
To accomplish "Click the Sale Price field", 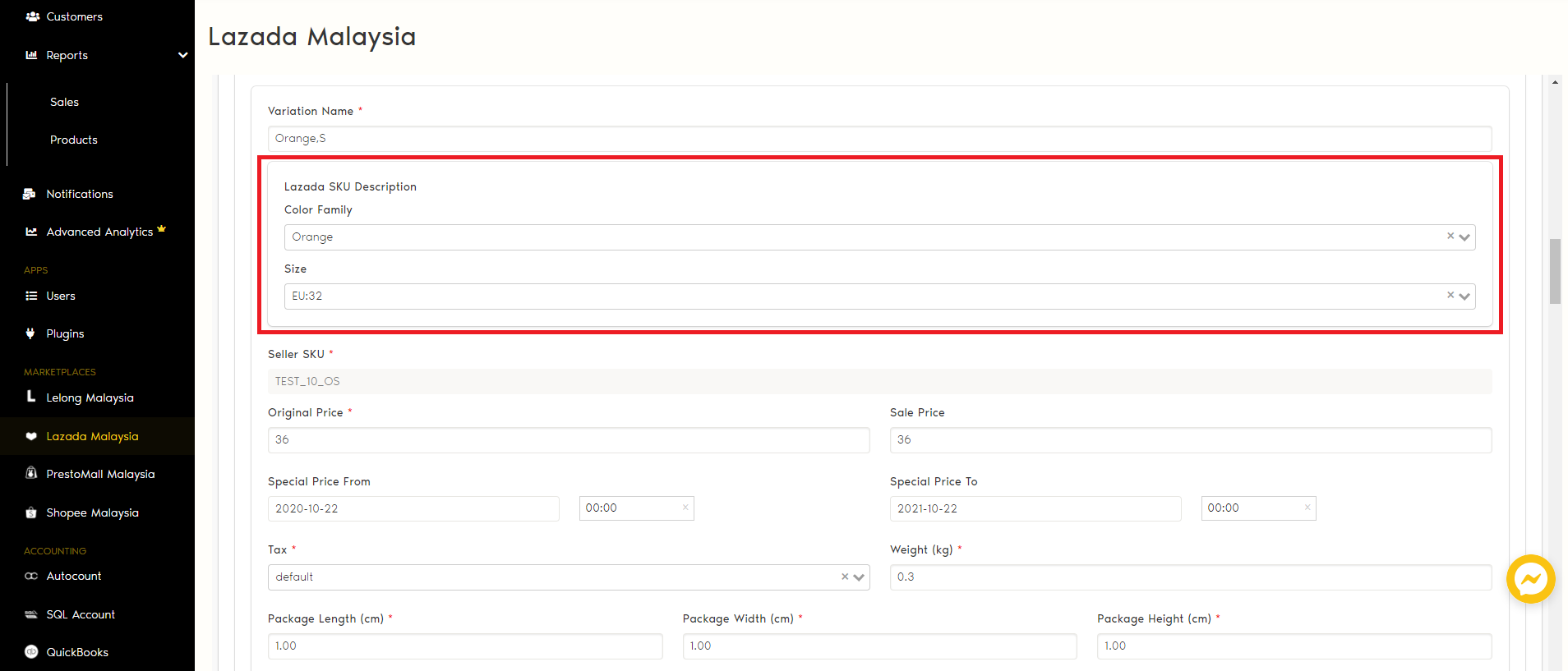I will click(1191, 440).
